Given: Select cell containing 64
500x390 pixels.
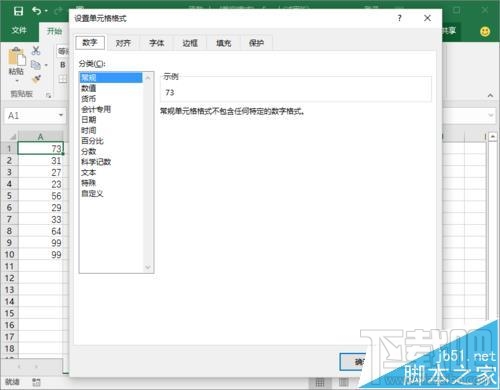Looking at the screenshot, I should [x=40, y=231].
